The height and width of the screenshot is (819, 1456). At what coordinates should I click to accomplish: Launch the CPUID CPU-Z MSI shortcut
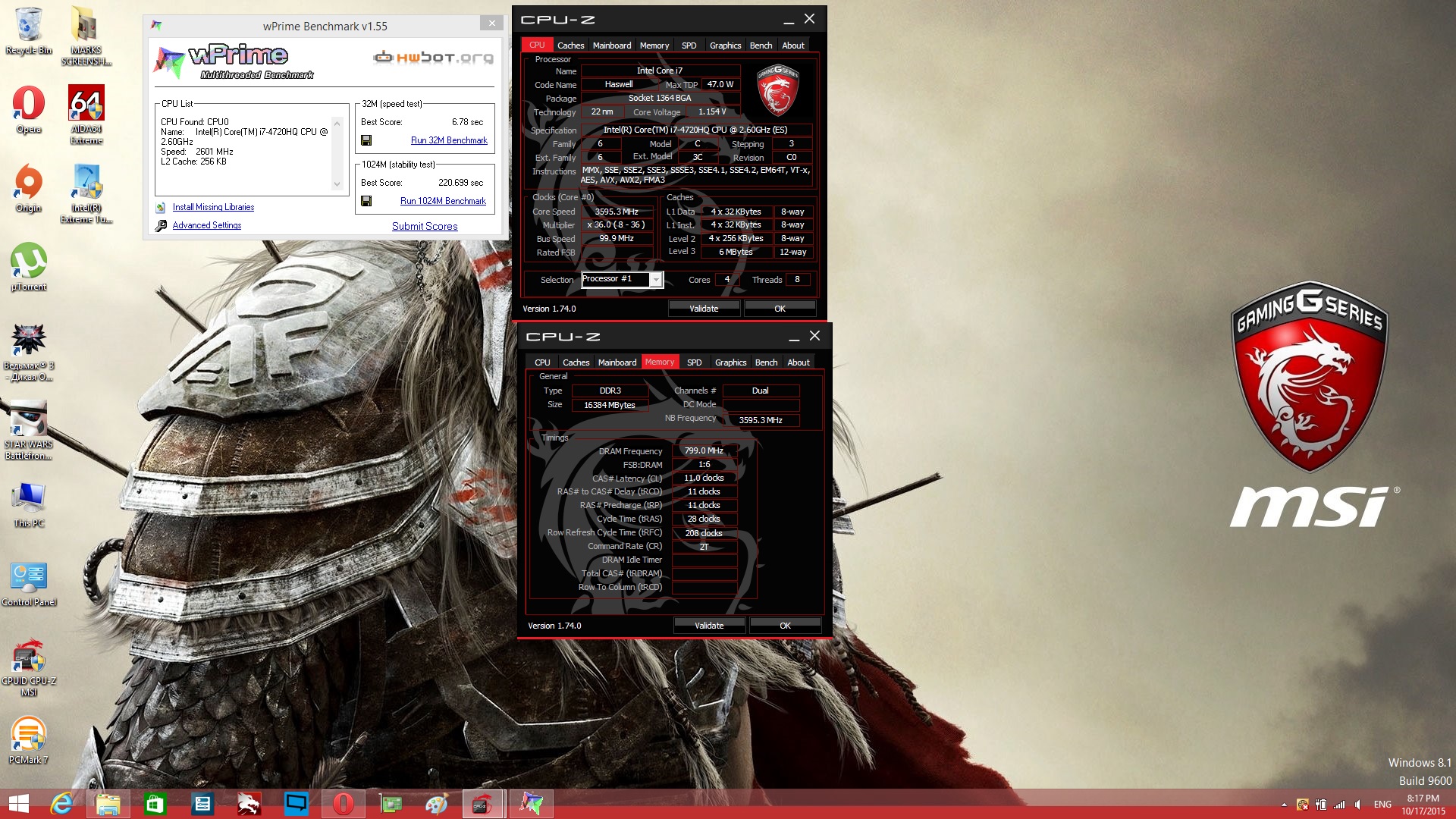click(x=28, y=667)
